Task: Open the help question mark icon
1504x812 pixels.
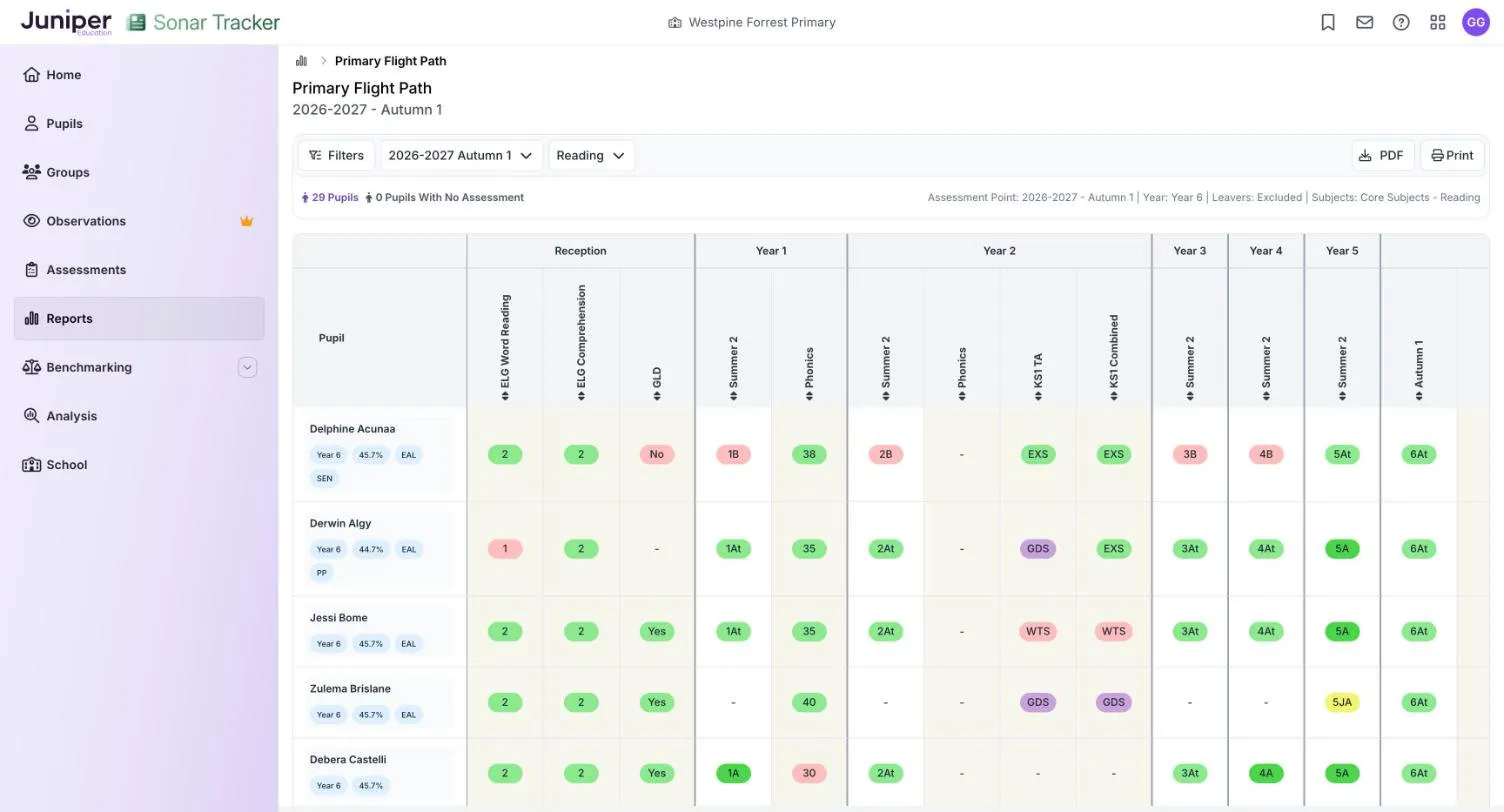Action: point(1401,22)
